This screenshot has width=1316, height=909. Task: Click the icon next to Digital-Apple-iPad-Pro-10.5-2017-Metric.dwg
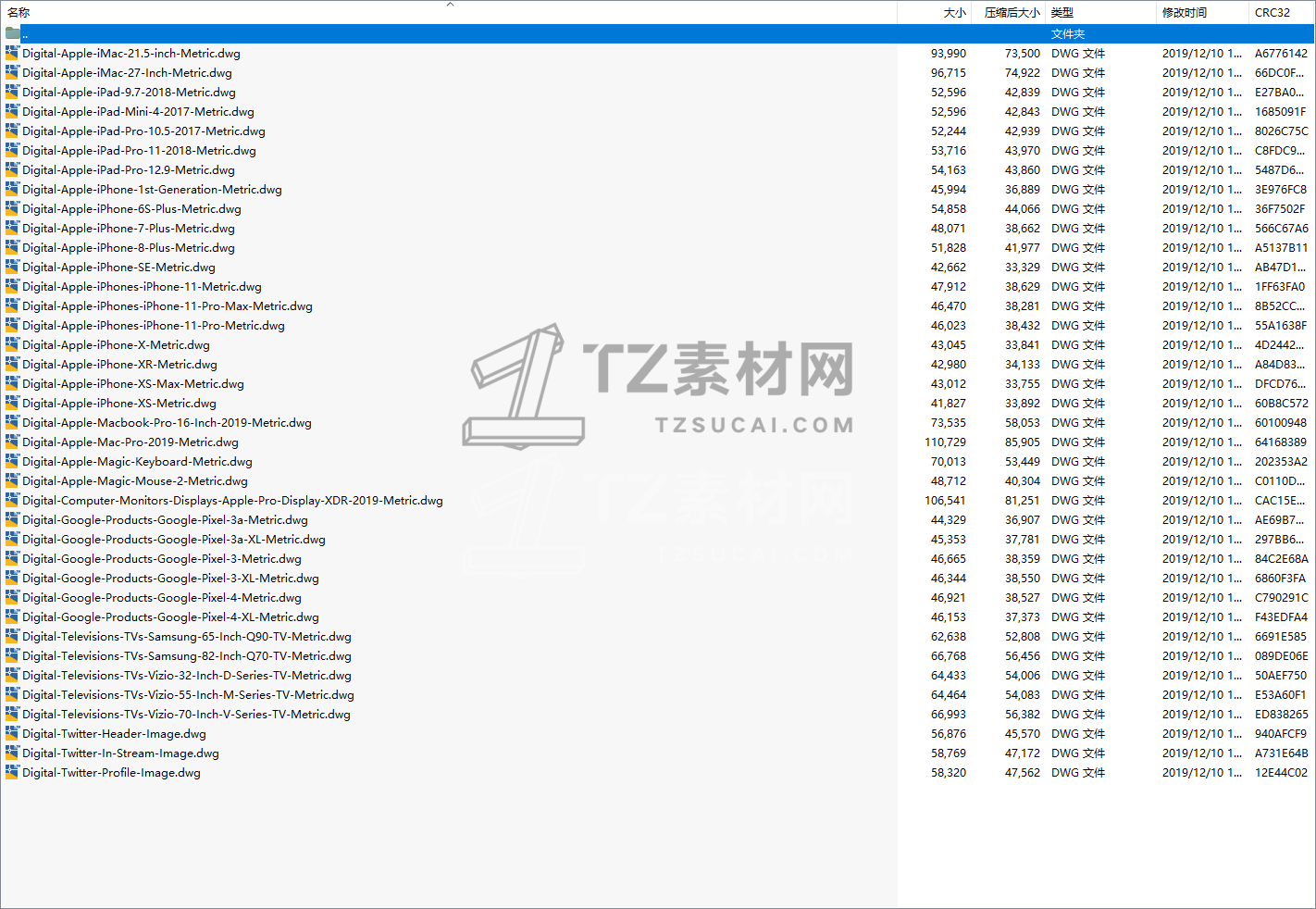(x=12, y=131)
